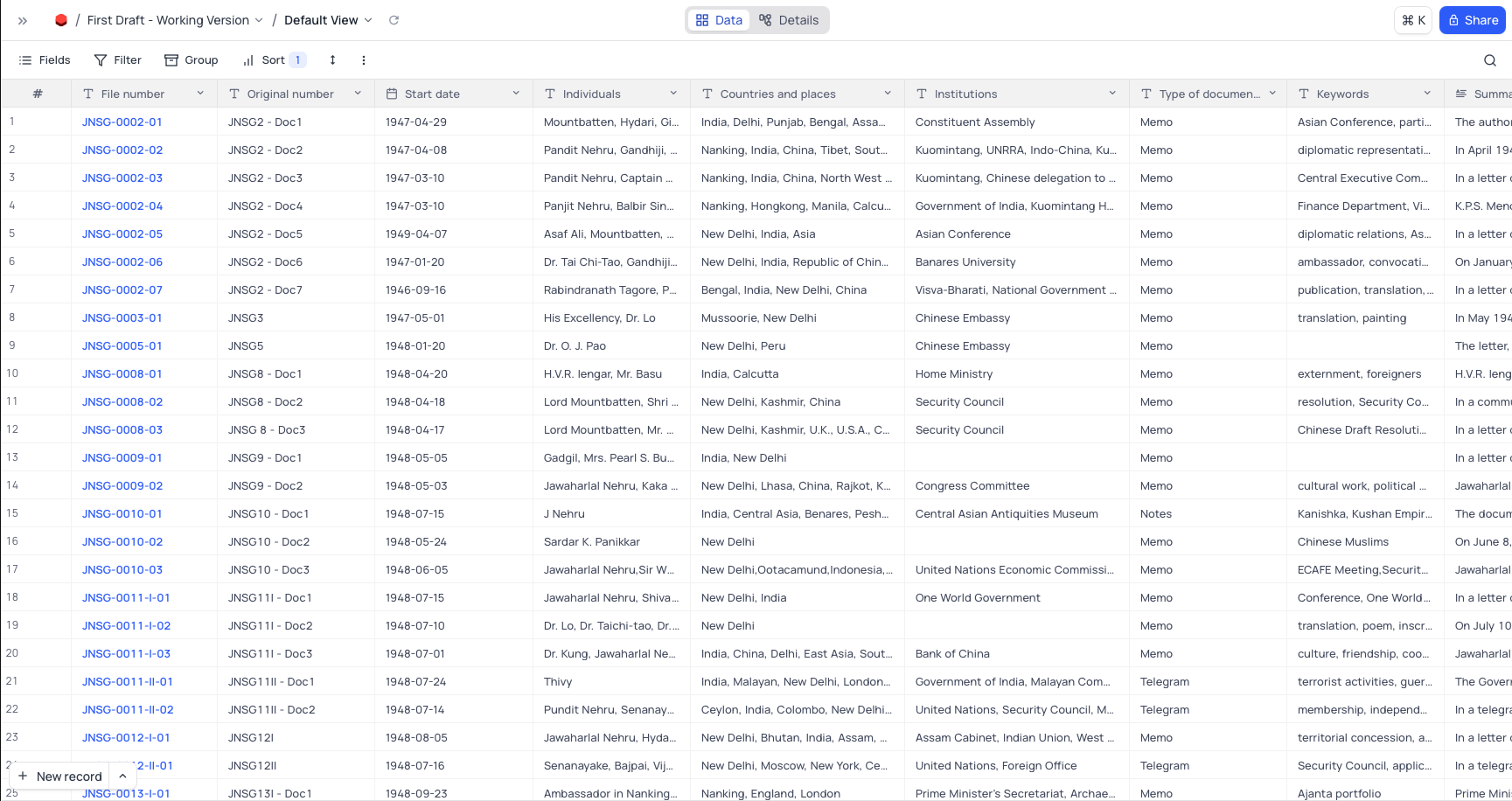Open the Group options
The width and height of the screenshot is (1512, 801).
coord(192,60)
